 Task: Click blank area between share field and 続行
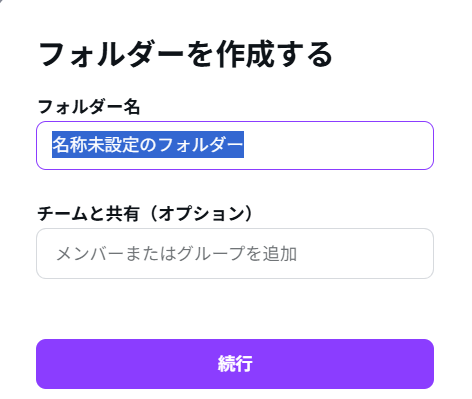(235, 309)
